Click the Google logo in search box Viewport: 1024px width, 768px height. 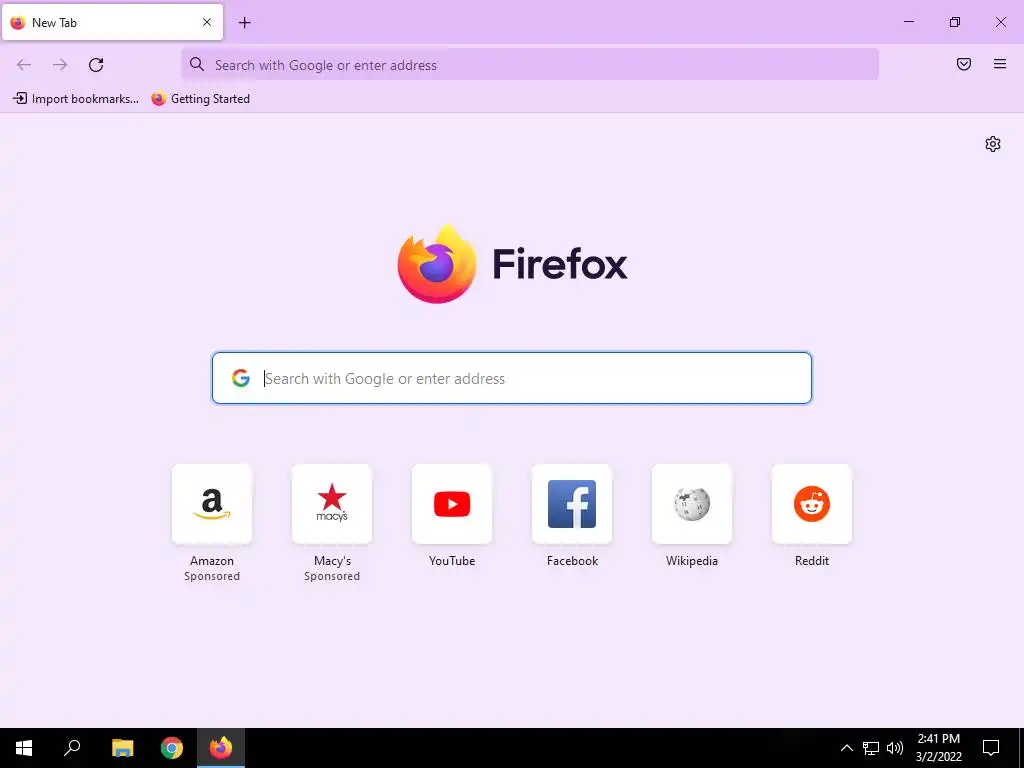[x=241, y=378]
